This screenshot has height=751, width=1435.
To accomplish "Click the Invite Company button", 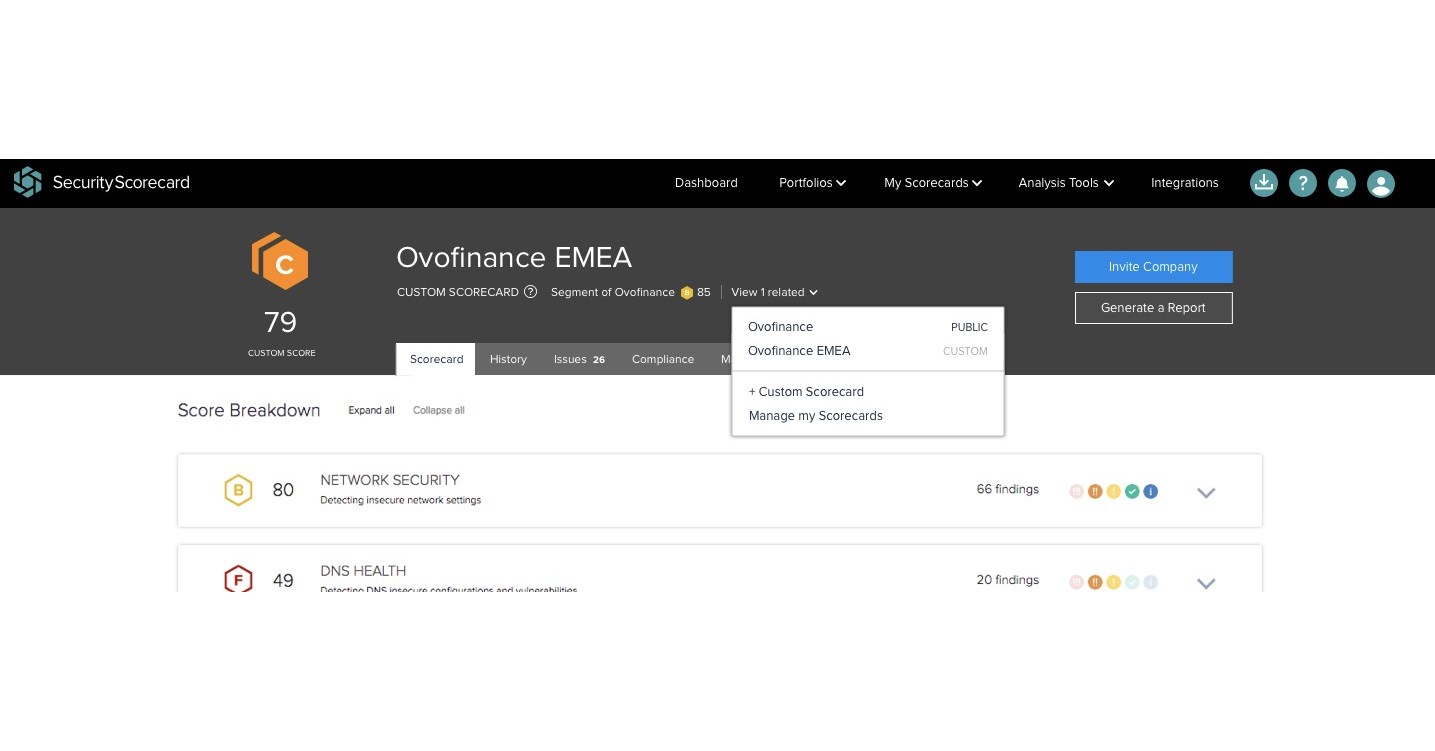I will (1152, 267).
